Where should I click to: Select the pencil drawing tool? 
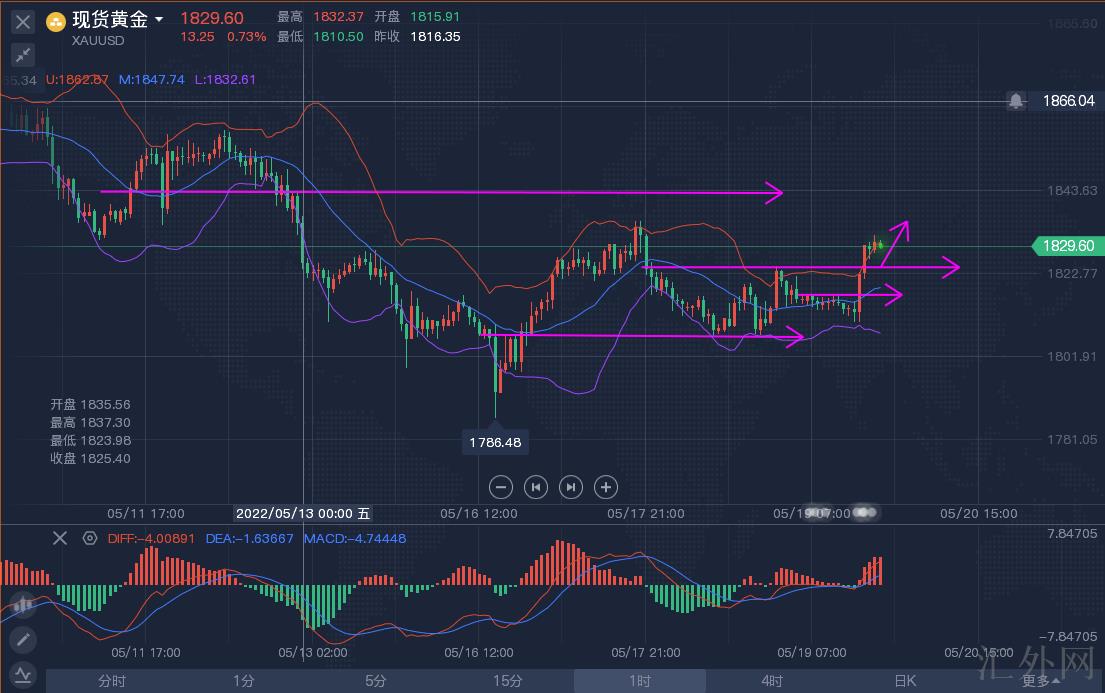pos(22,639)
